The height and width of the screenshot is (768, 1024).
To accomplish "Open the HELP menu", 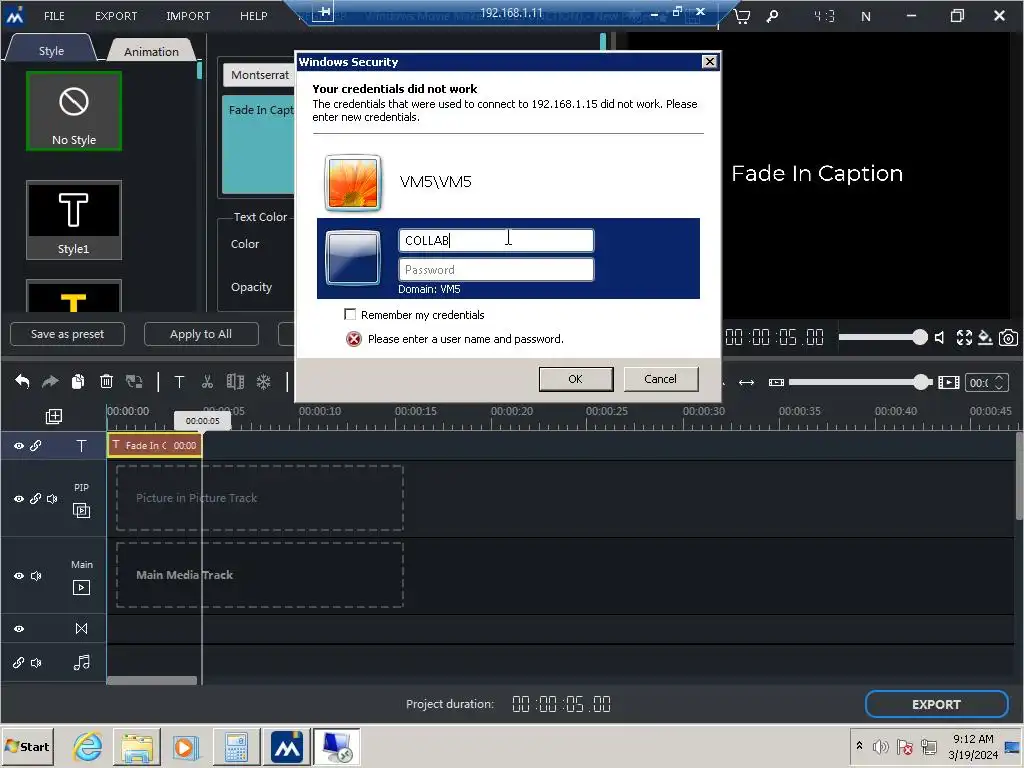I will [253, 16].
